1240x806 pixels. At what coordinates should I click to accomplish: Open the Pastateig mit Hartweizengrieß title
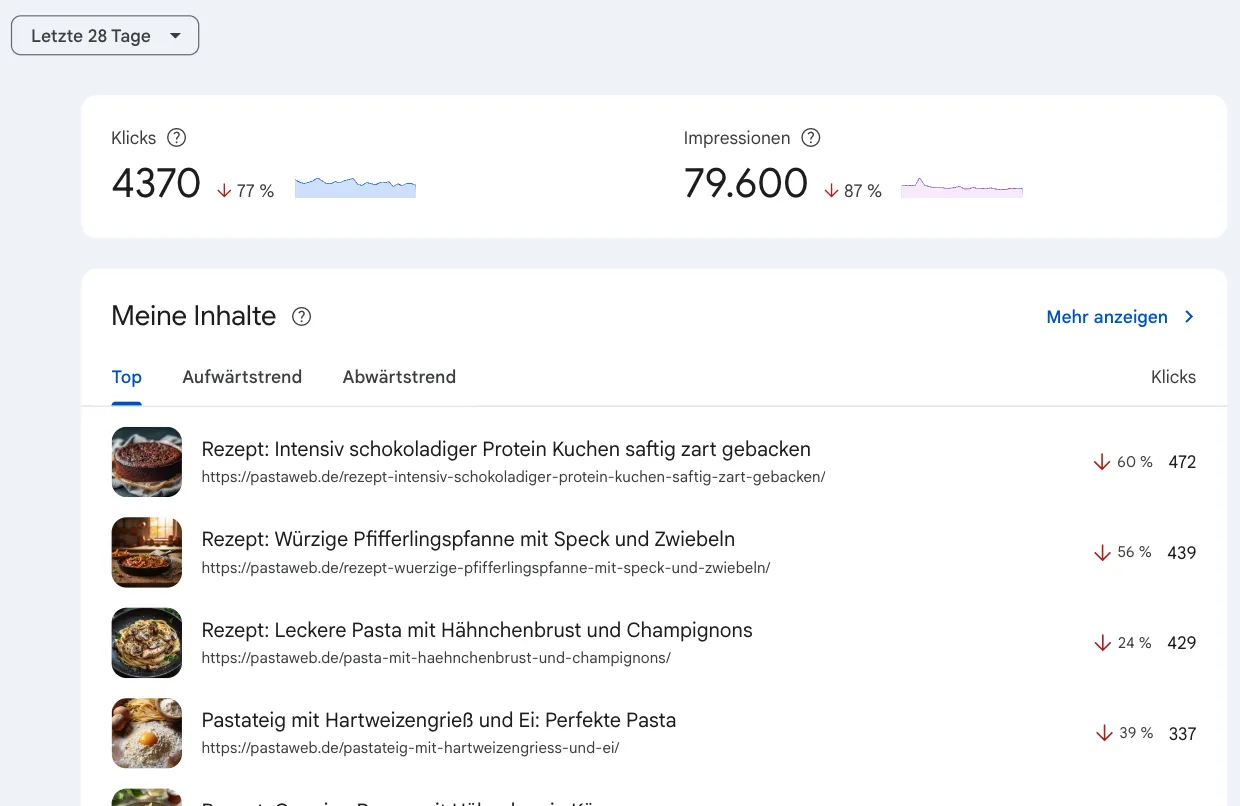[x=439, y=720]
